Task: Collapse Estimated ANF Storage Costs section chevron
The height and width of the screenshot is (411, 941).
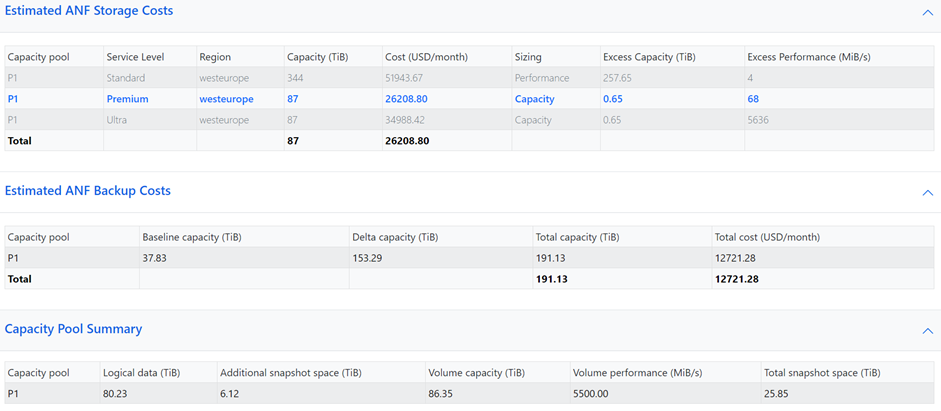Action: pos(927,13)
